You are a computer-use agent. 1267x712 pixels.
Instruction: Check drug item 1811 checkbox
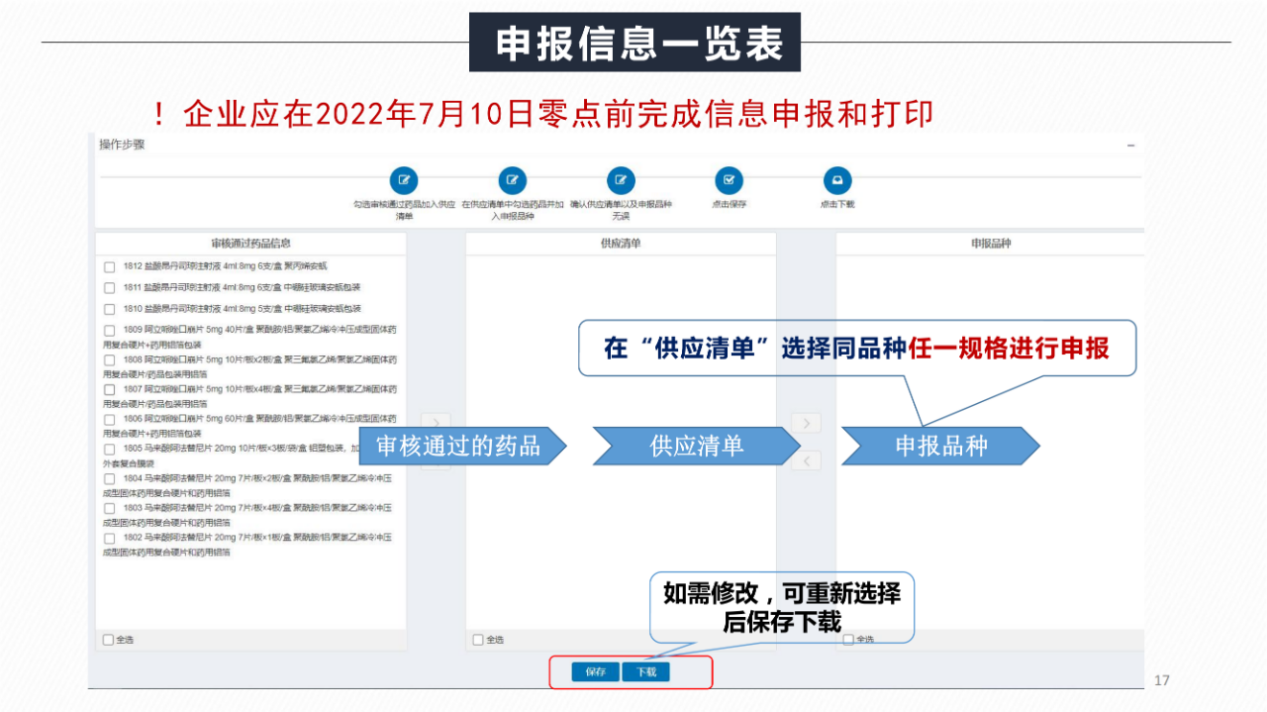tap(110, 288)
